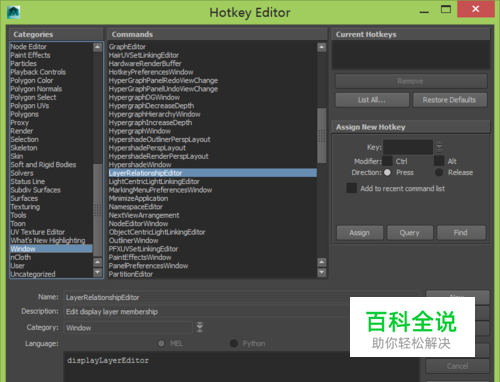Click the Cancel button
500x382 pixels.
pyautogui.click(x=458, y=366)
